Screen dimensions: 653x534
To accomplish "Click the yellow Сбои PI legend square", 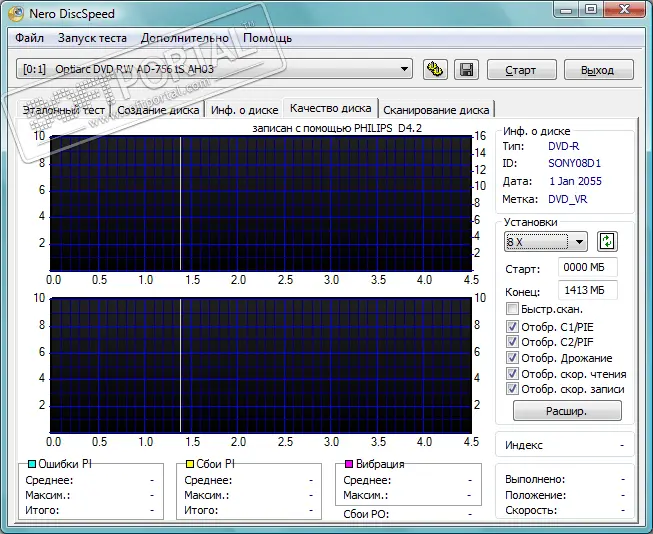I will coord(190,465).
